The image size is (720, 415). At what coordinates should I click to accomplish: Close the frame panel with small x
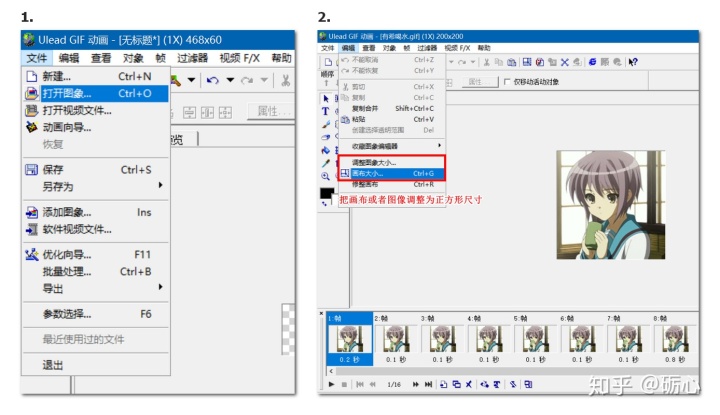coord(321,314)
